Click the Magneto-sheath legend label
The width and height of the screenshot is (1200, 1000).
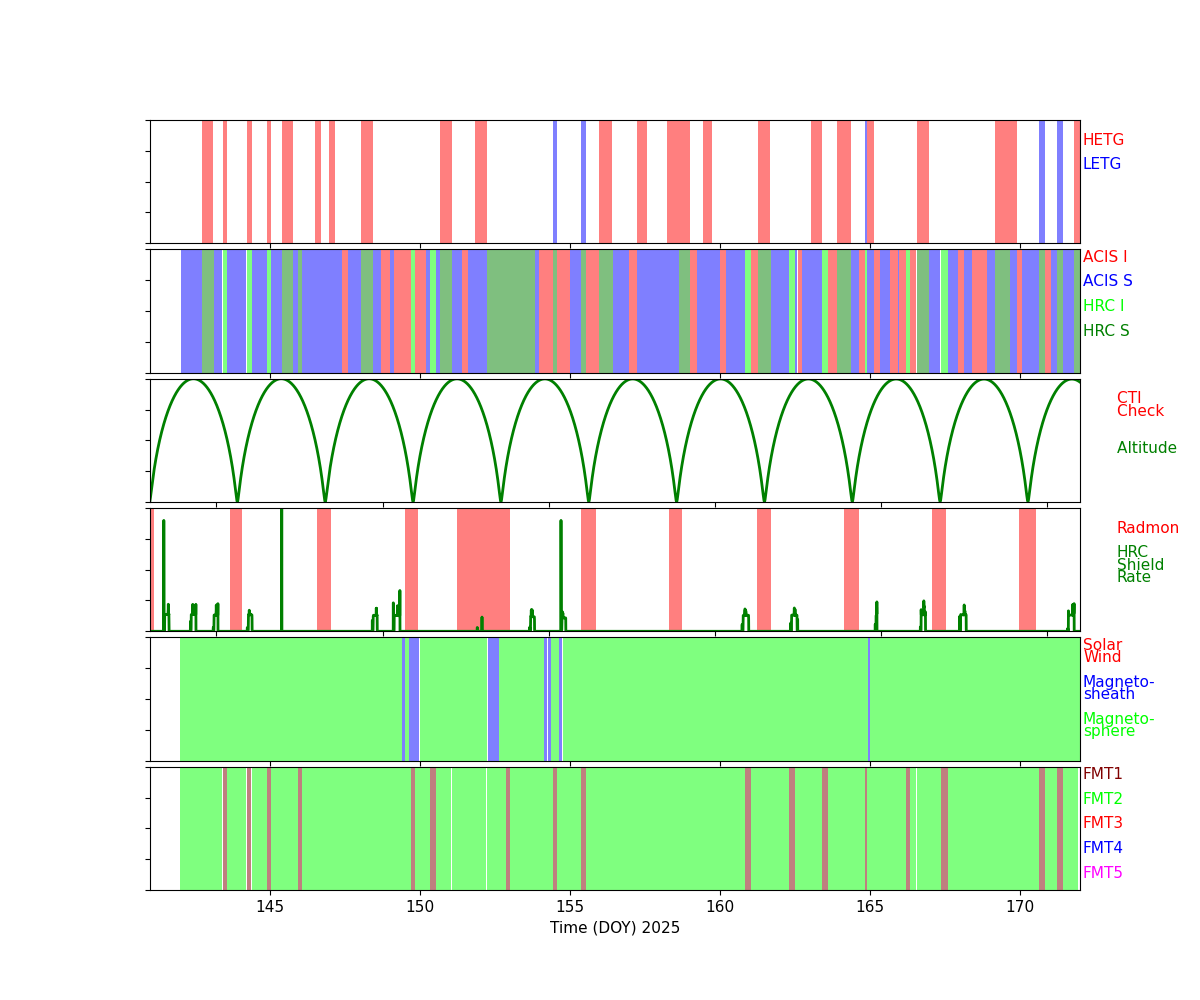pos(1118,688)
